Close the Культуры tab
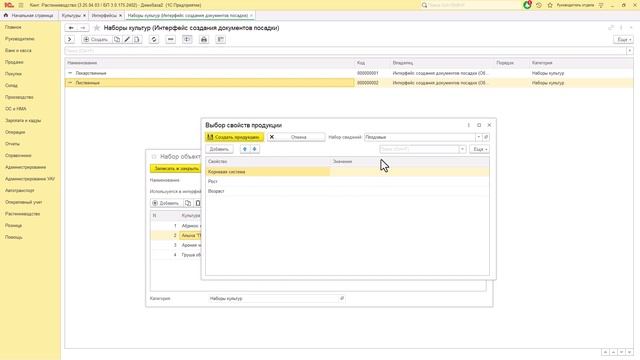 point(84,16)
